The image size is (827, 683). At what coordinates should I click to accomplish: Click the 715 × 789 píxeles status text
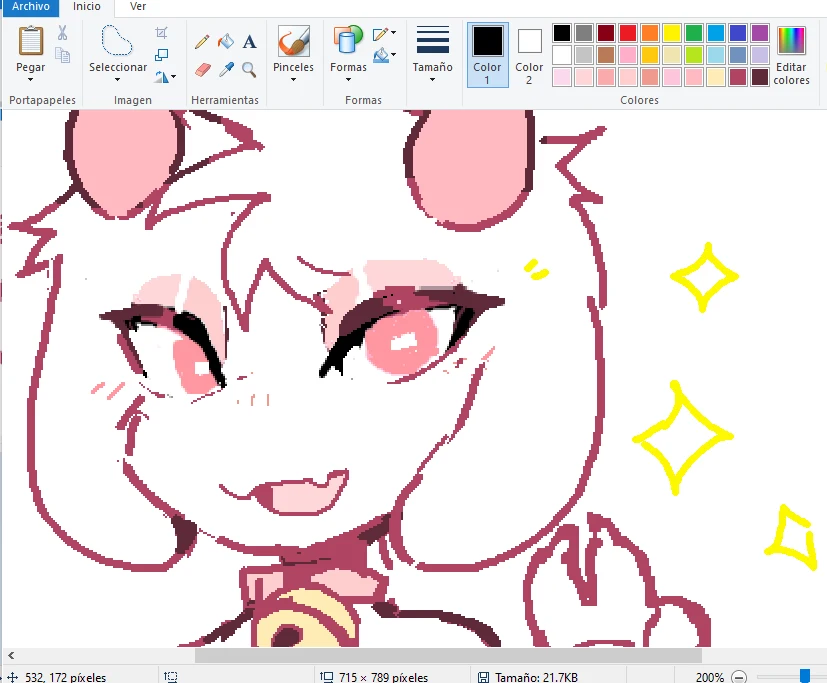point(383,677)
